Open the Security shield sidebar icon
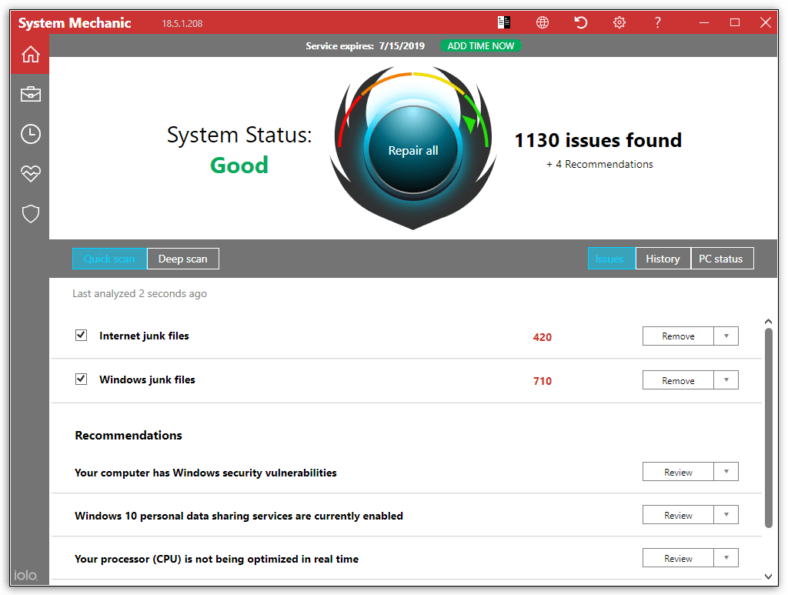The width and height of the screenshot is (788, 595). click(30, 214)
